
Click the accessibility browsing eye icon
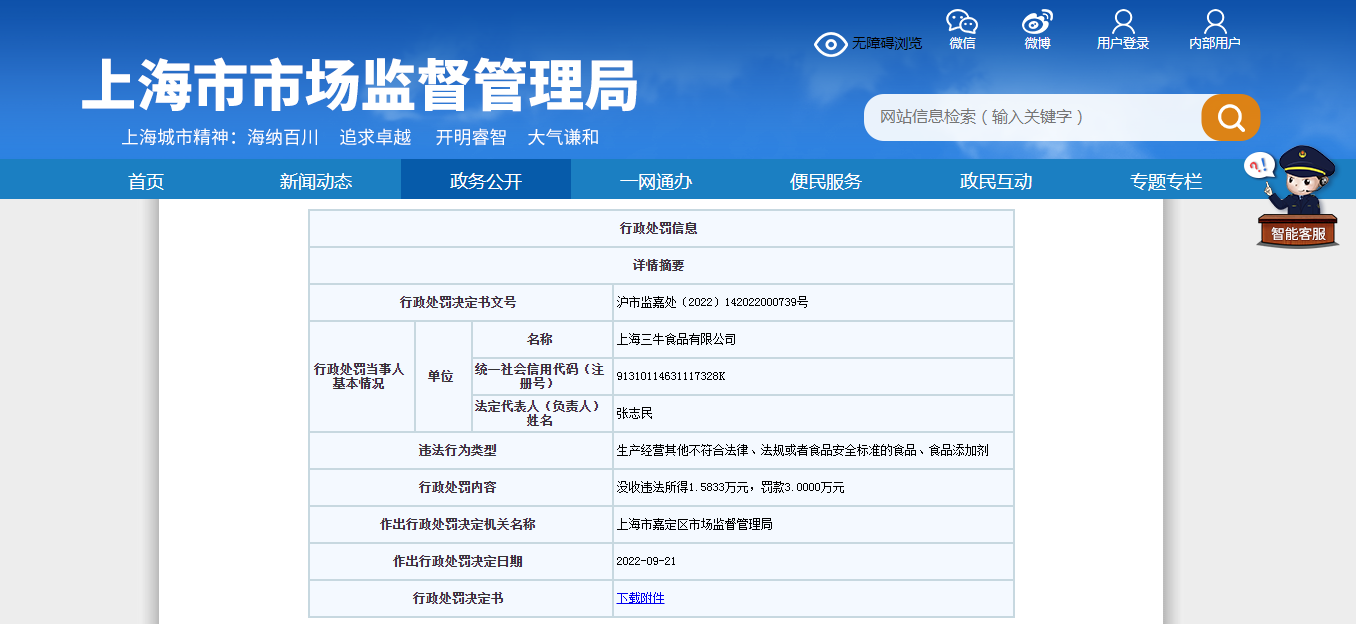click(830, 44)
